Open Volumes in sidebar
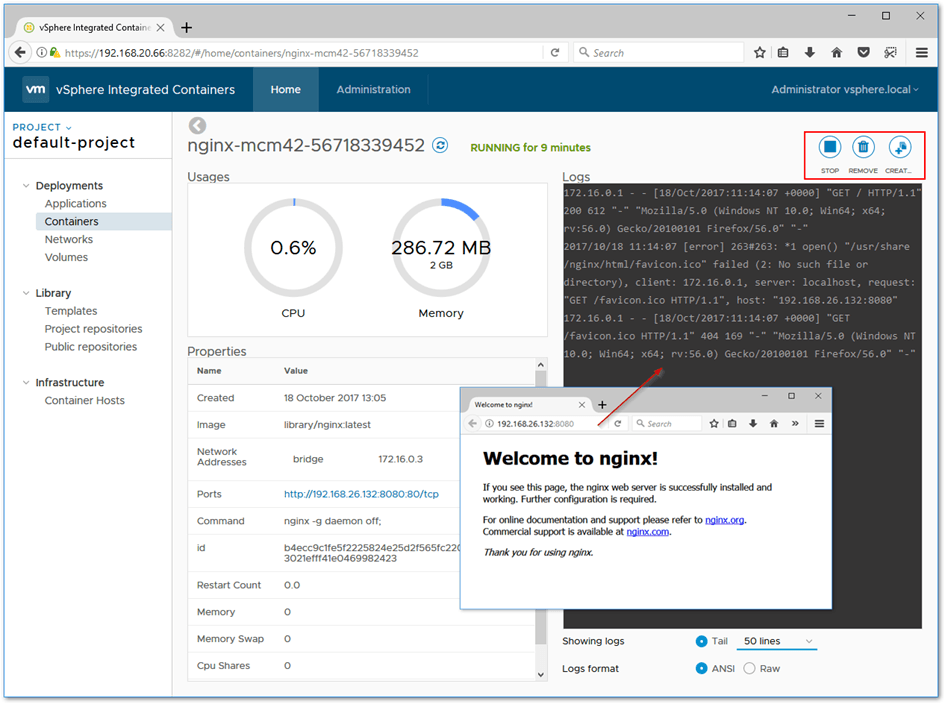The height and width of the screenshot is (704, 945). point(66,257)
